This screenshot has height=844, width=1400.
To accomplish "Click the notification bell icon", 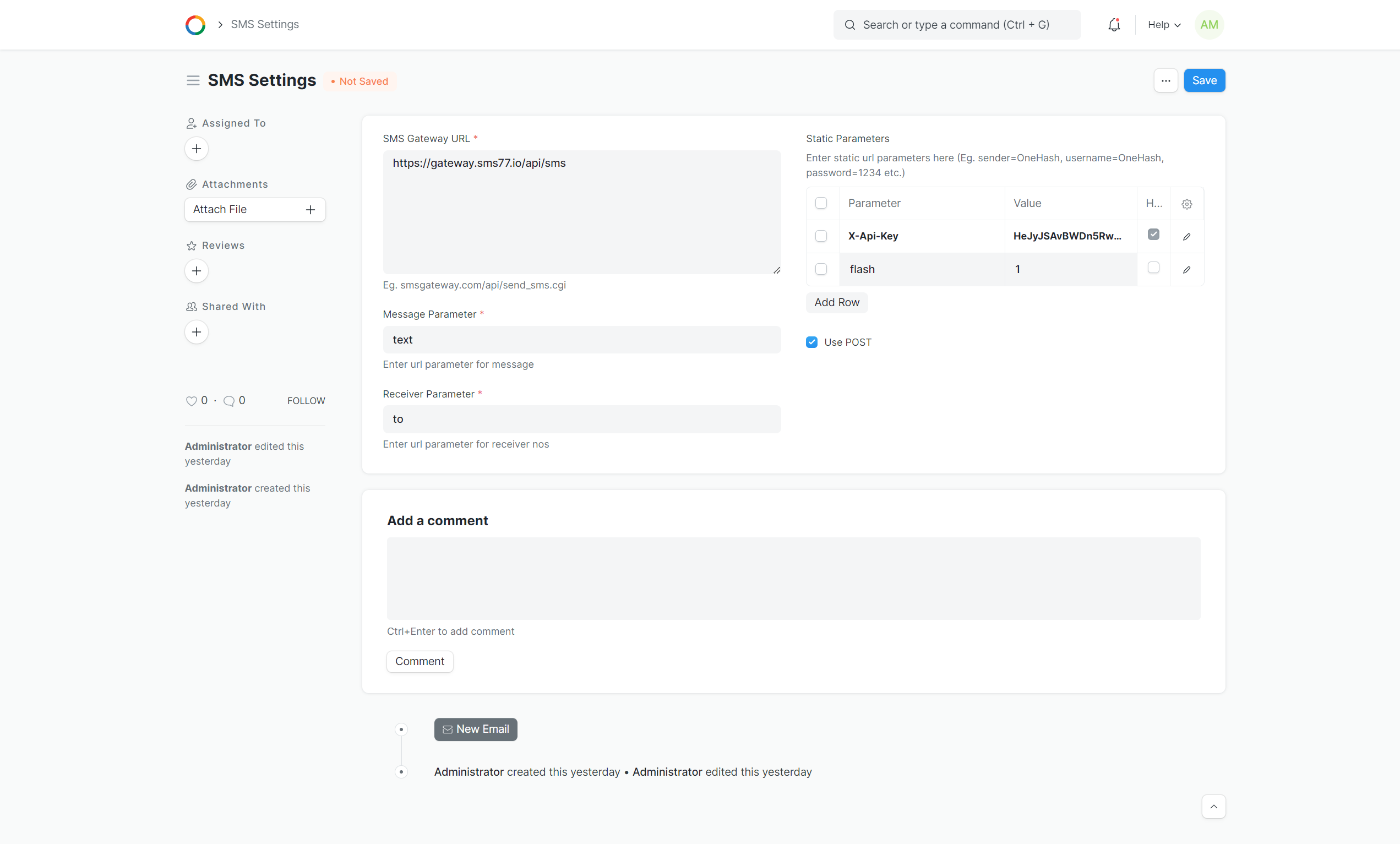I will pos(1114,25).
